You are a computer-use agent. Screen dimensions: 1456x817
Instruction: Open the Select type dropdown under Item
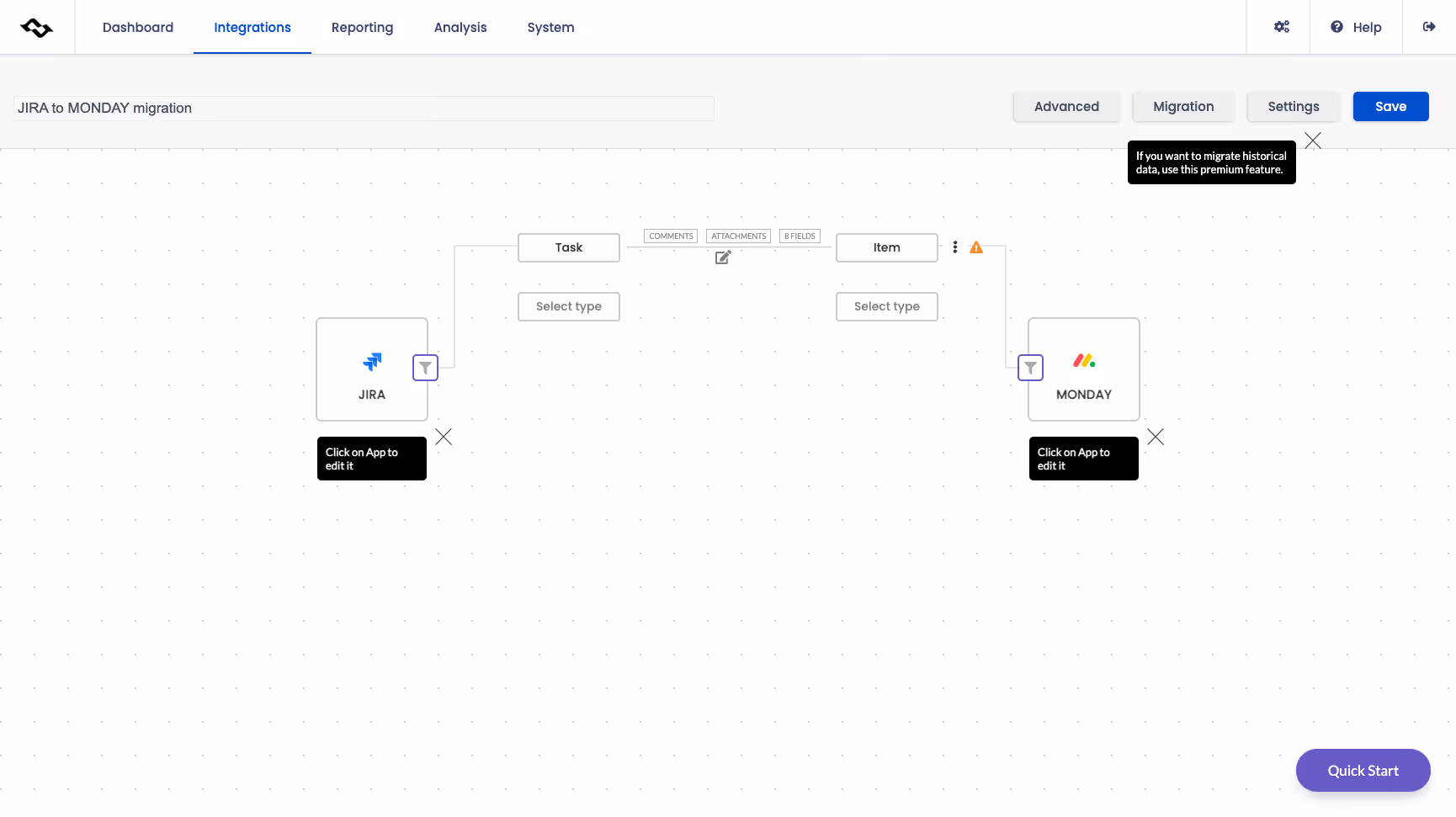coord(886,306)
